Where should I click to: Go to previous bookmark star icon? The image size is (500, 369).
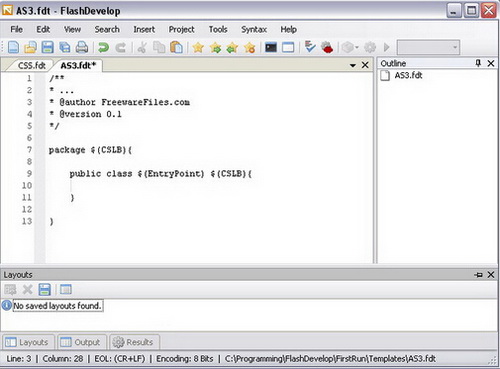(232, 48)
